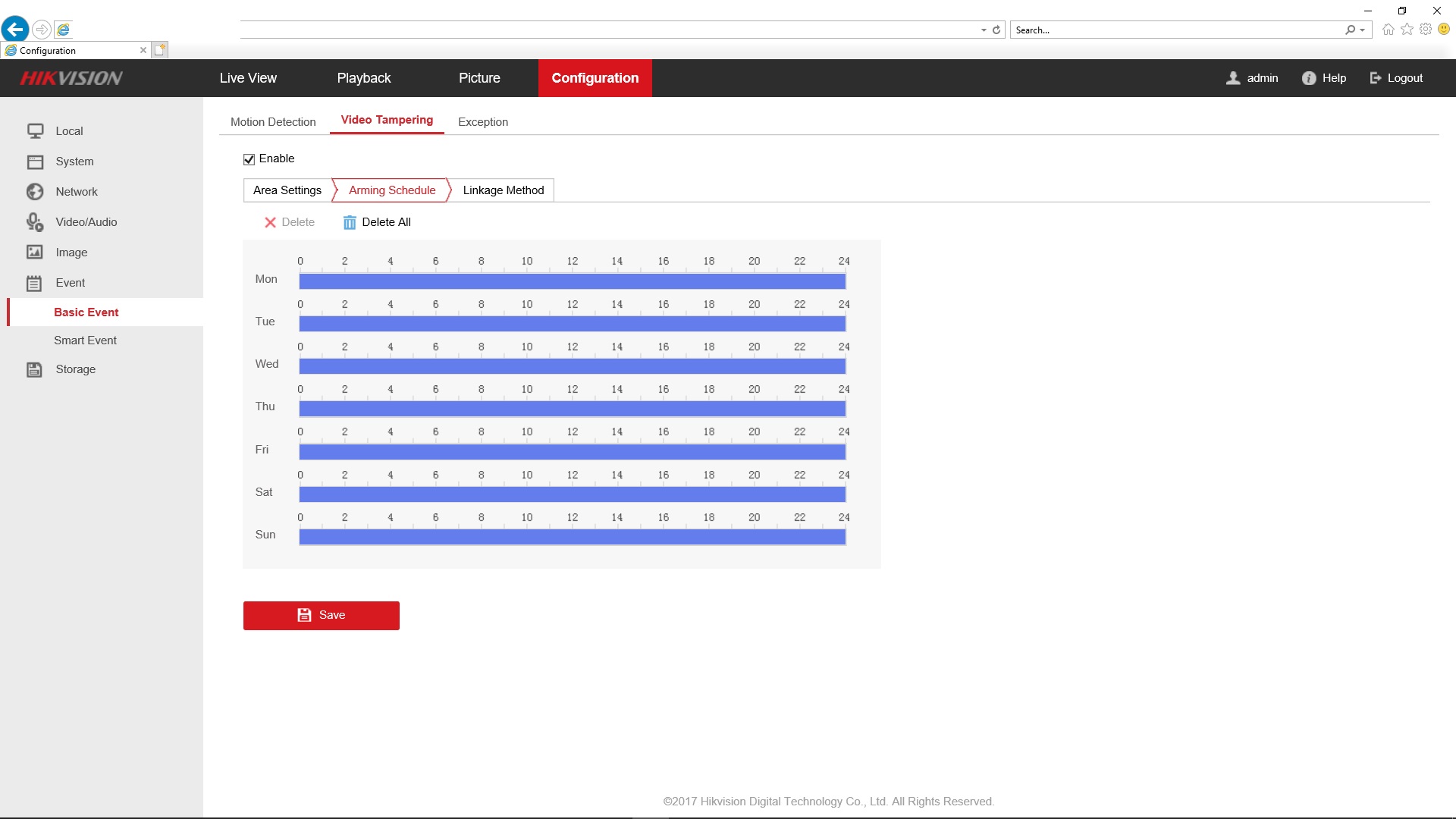Click the Video/Audio microphone icon

point(35,222)
